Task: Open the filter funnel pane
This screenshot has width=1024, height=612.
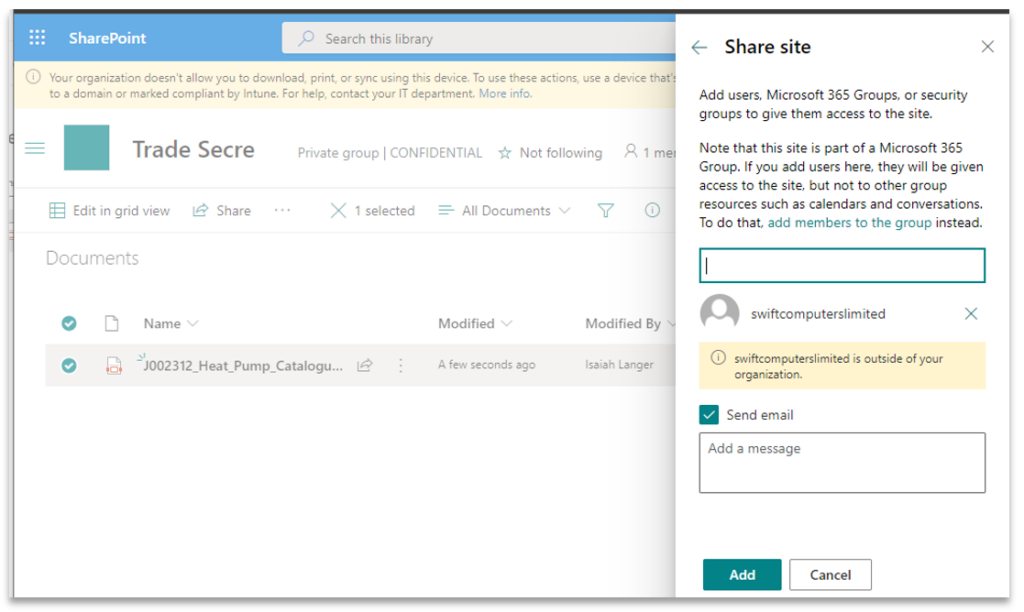Action: pyautogui.click(x=605, y=210)
